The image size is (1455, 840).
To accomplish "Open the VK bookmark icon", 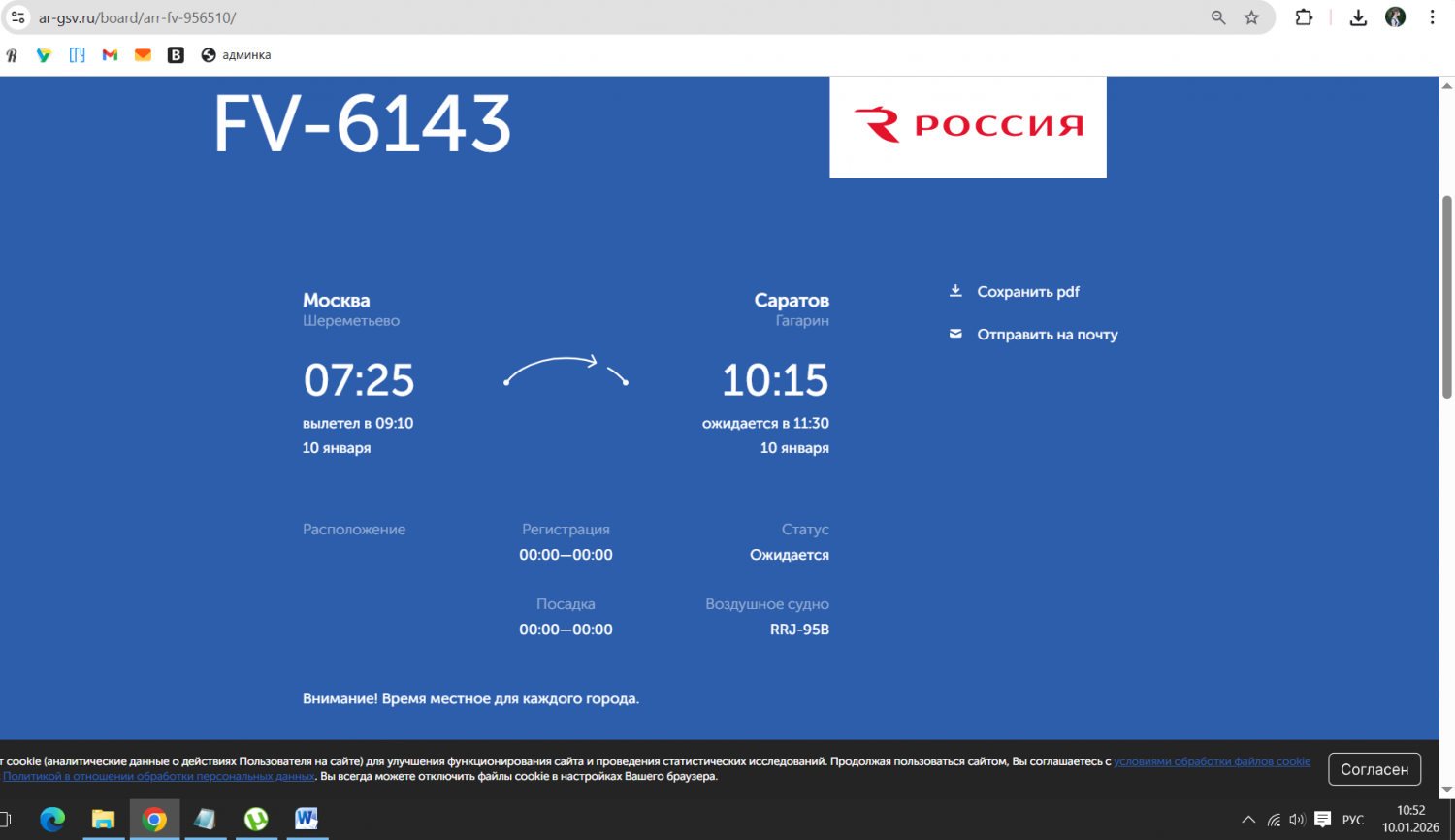I will tap(176, 55).
